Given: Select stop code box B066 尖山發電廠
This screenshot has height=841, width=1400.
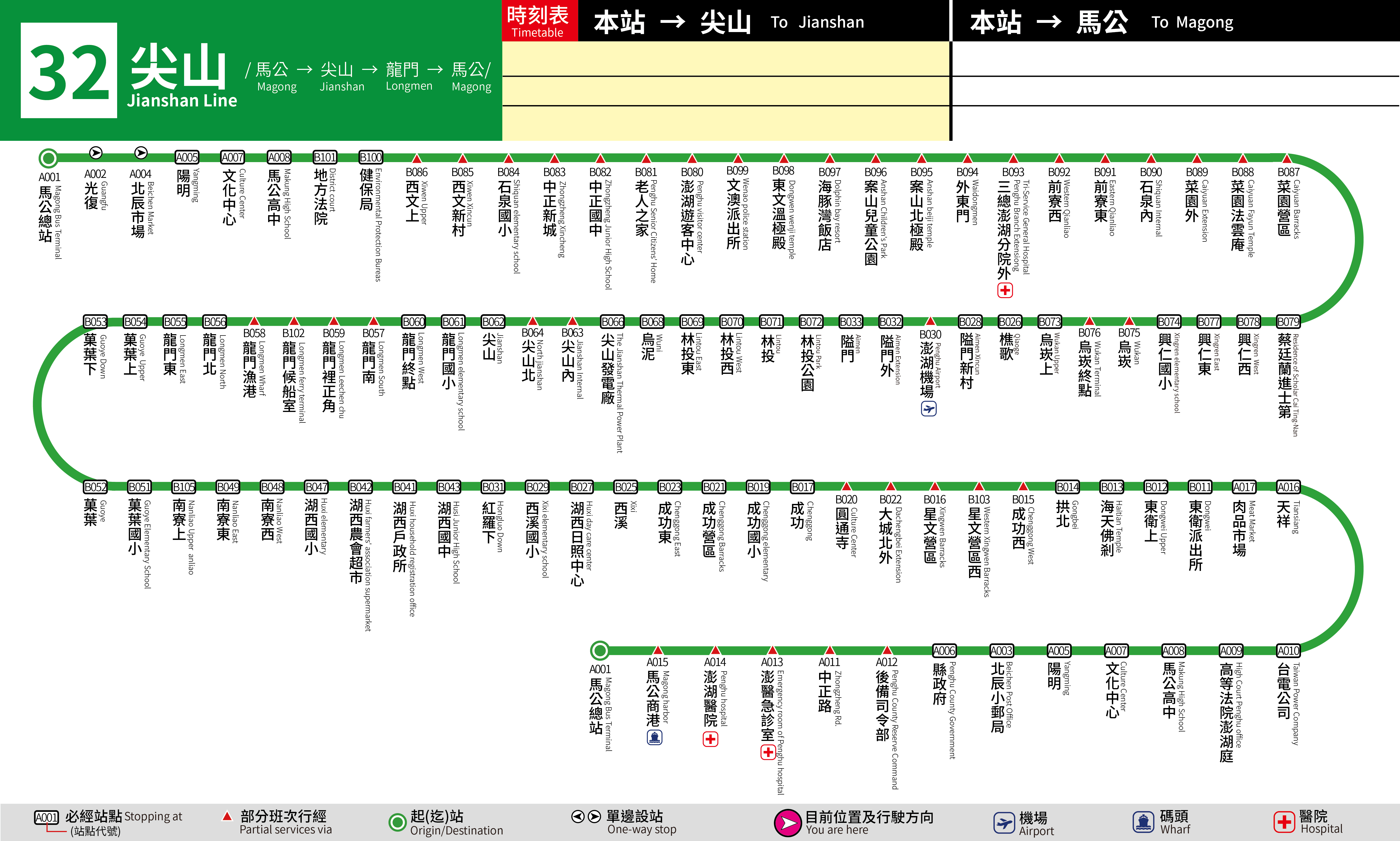Looking at the screenshot, I should tap(612, 322).
